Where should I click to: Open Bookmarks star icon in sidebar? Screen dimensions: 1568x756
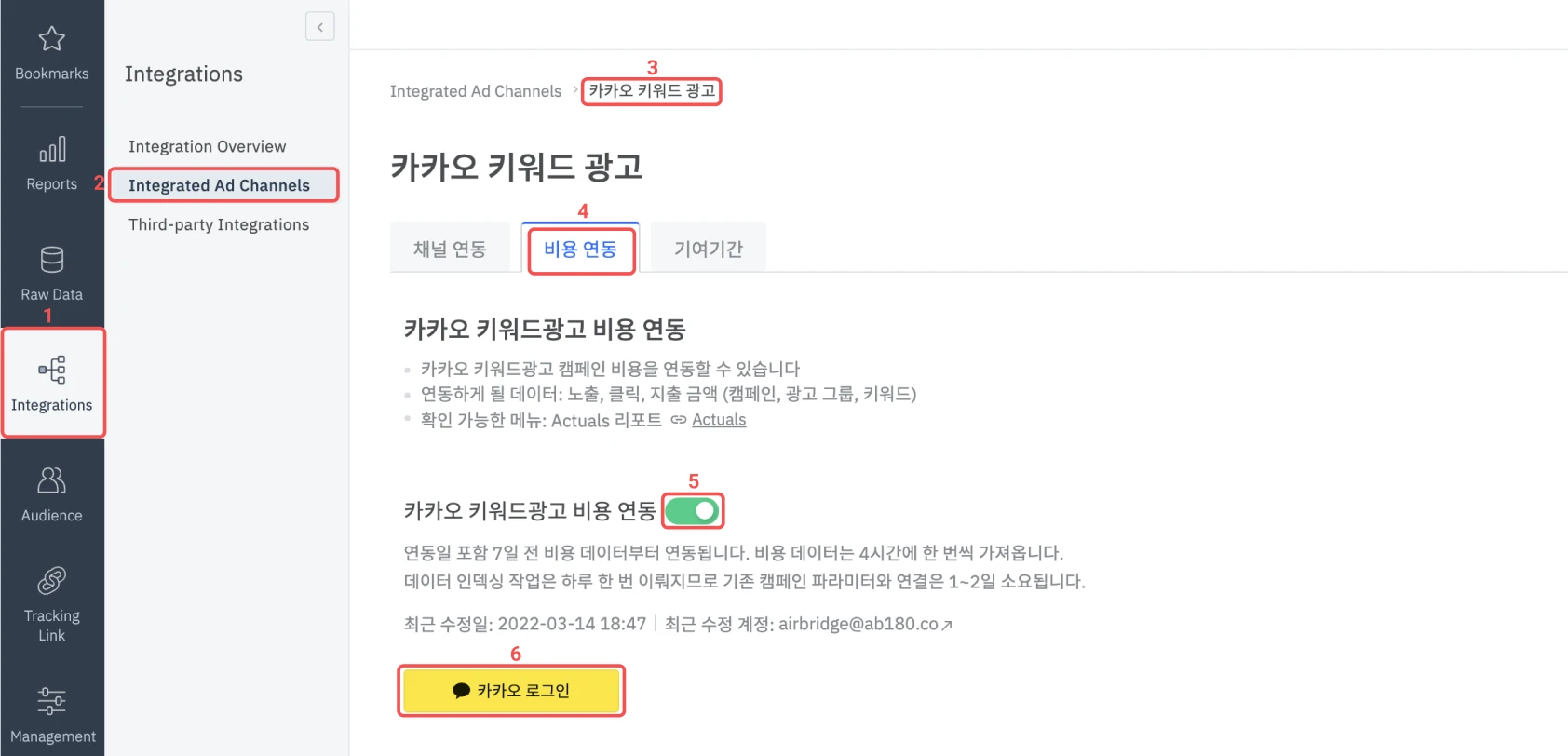[x=52, y=39]
